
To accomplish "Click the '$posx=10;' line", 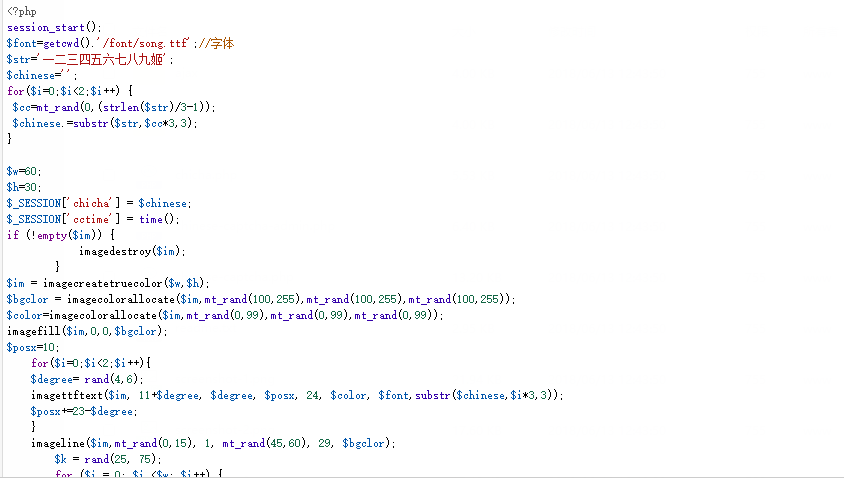I will pyautogui.click(x=33, y=347).
